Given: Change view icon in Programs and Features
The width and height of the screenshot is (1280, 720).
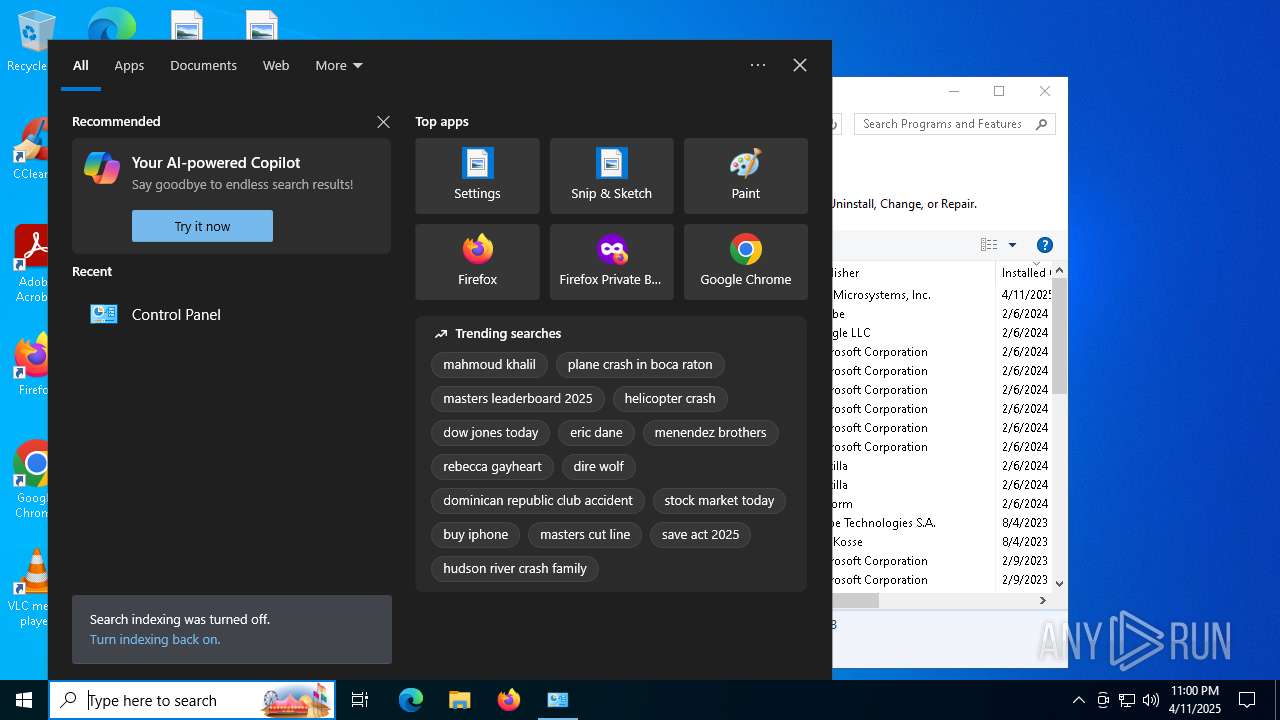Looking at the screenshot, I should (x=989, y=245).
